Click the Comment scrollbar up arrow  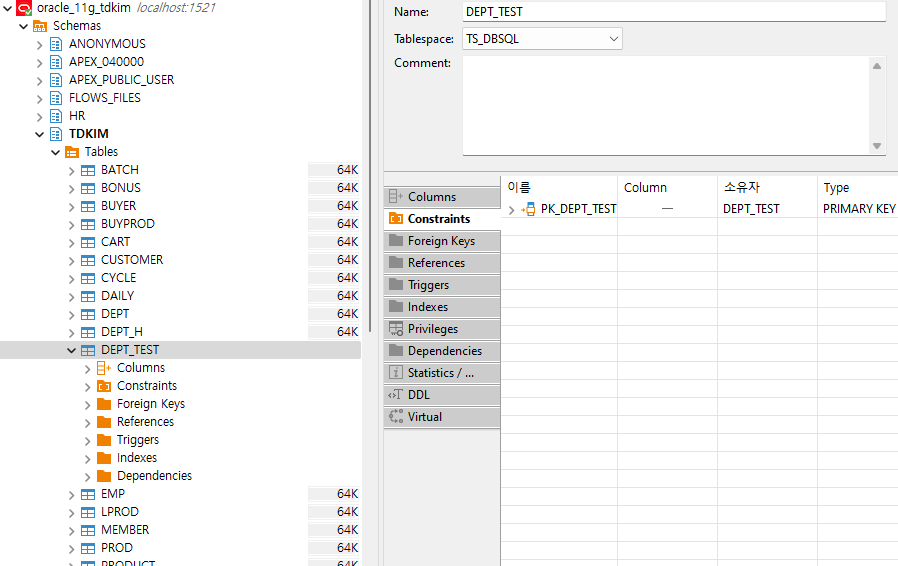coord(877,66)
